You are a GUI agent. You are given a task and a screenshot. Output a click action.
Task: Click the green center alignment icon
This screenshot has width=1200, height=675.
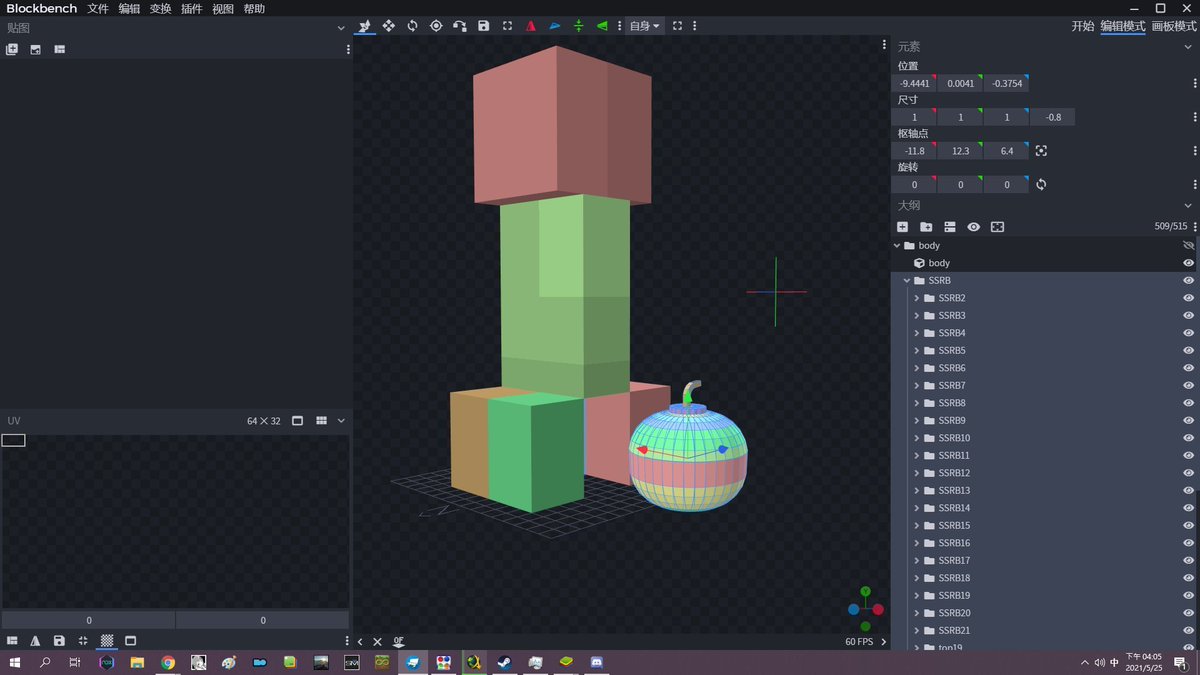tap(578, 26)
